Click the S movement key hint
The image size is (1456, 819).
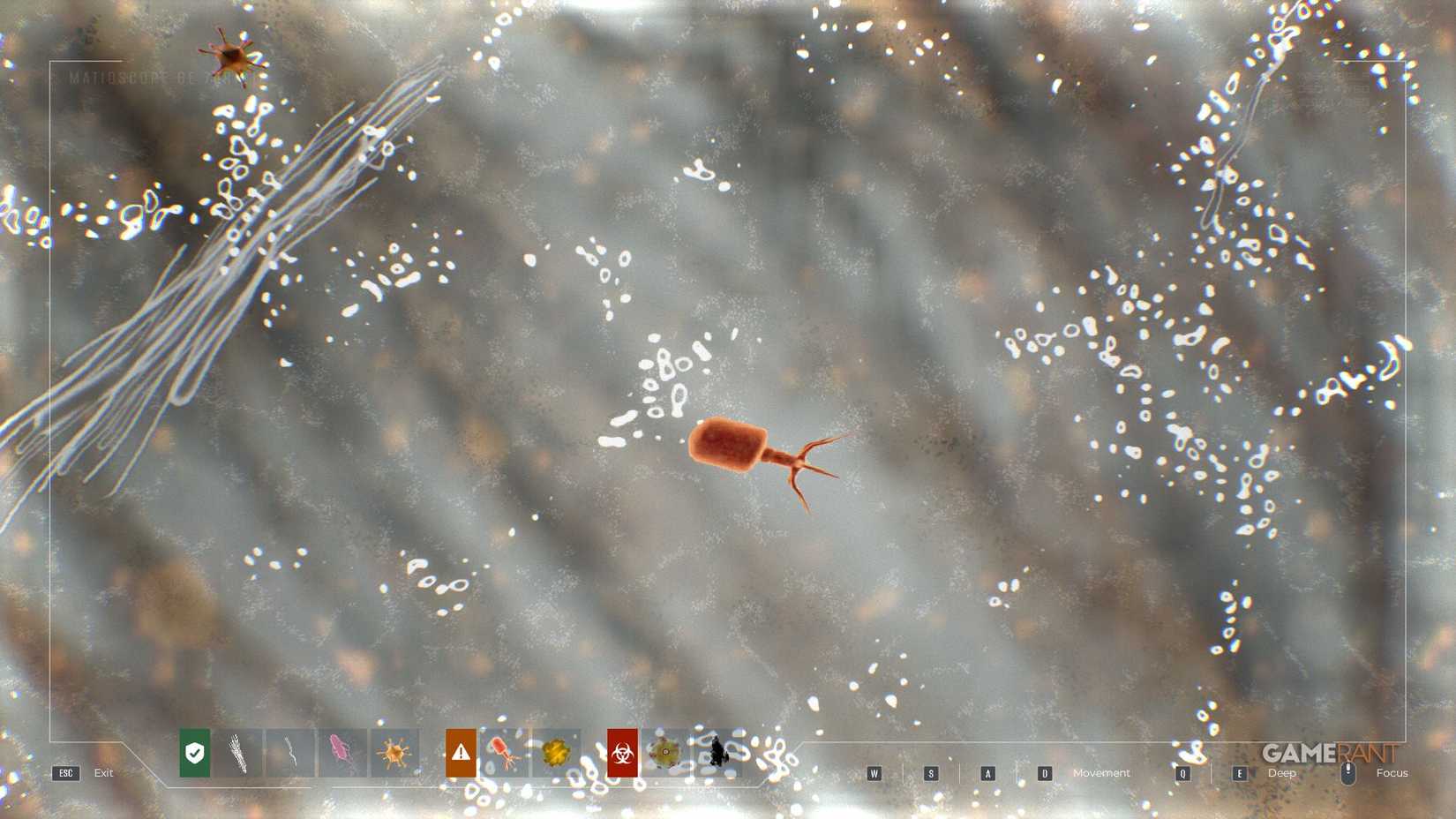pyautogui.click(x=931, y=773)
